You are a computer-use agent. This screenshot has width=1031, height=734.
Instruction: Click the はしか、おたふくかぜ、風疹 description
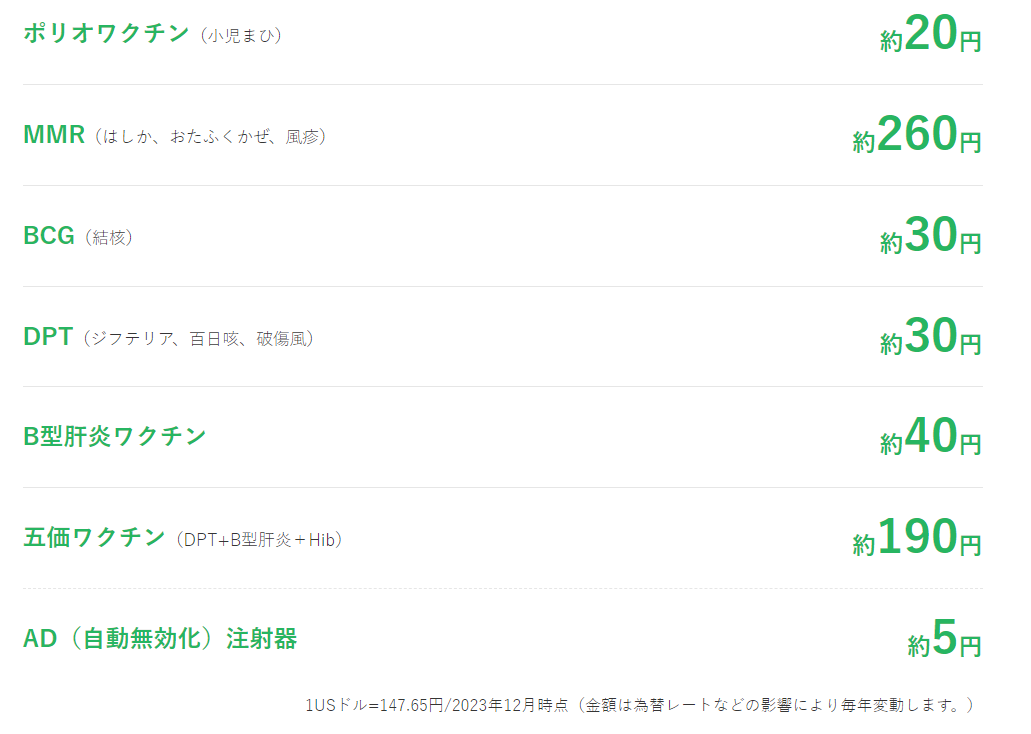coord(210,137)
